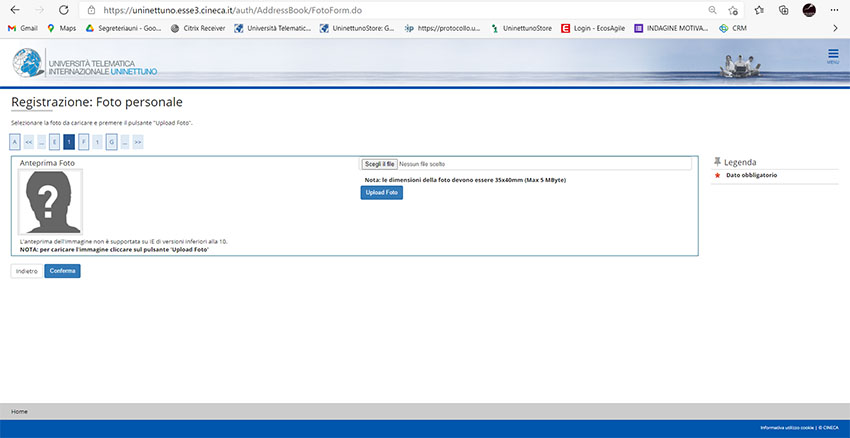The image size is (850, 438).
Task: Click the photo preview placeholder silhouette
Action: [x=50, y=201]
